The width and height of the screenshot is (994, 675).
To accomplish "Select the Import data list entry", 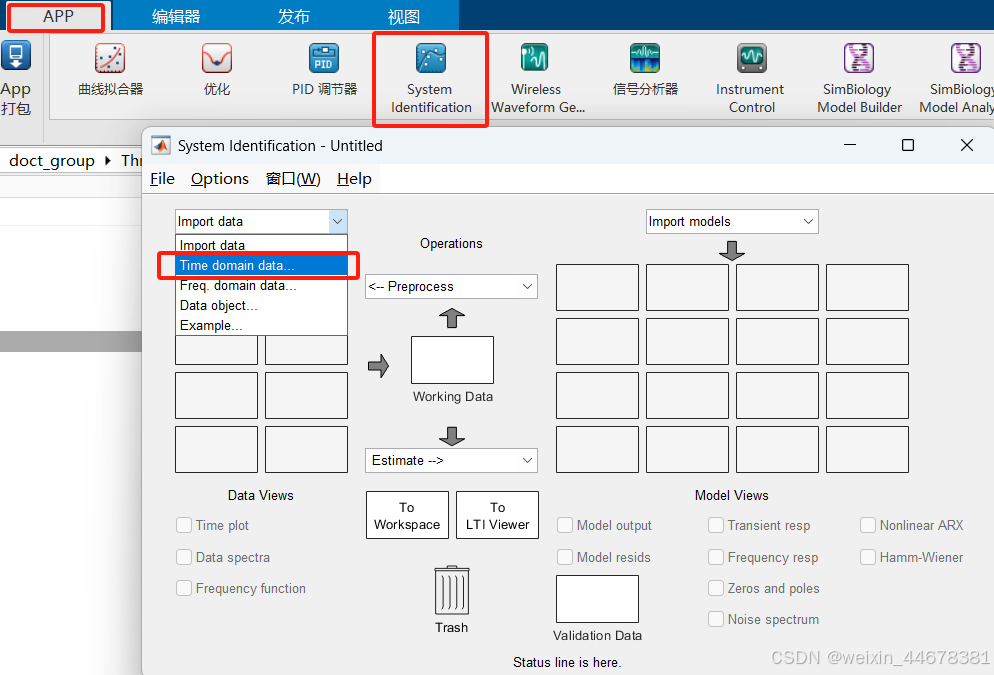I will 262,245.
